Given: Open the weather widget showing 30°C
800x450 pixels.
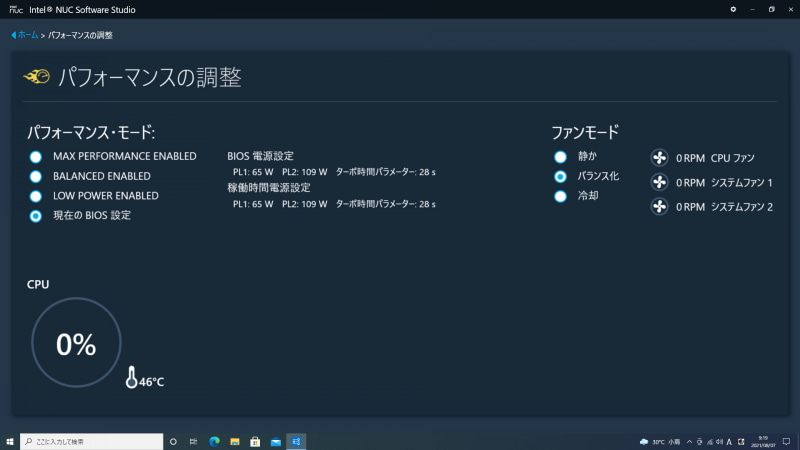Looking at the screenshot, I should click(x=659, y=442).
